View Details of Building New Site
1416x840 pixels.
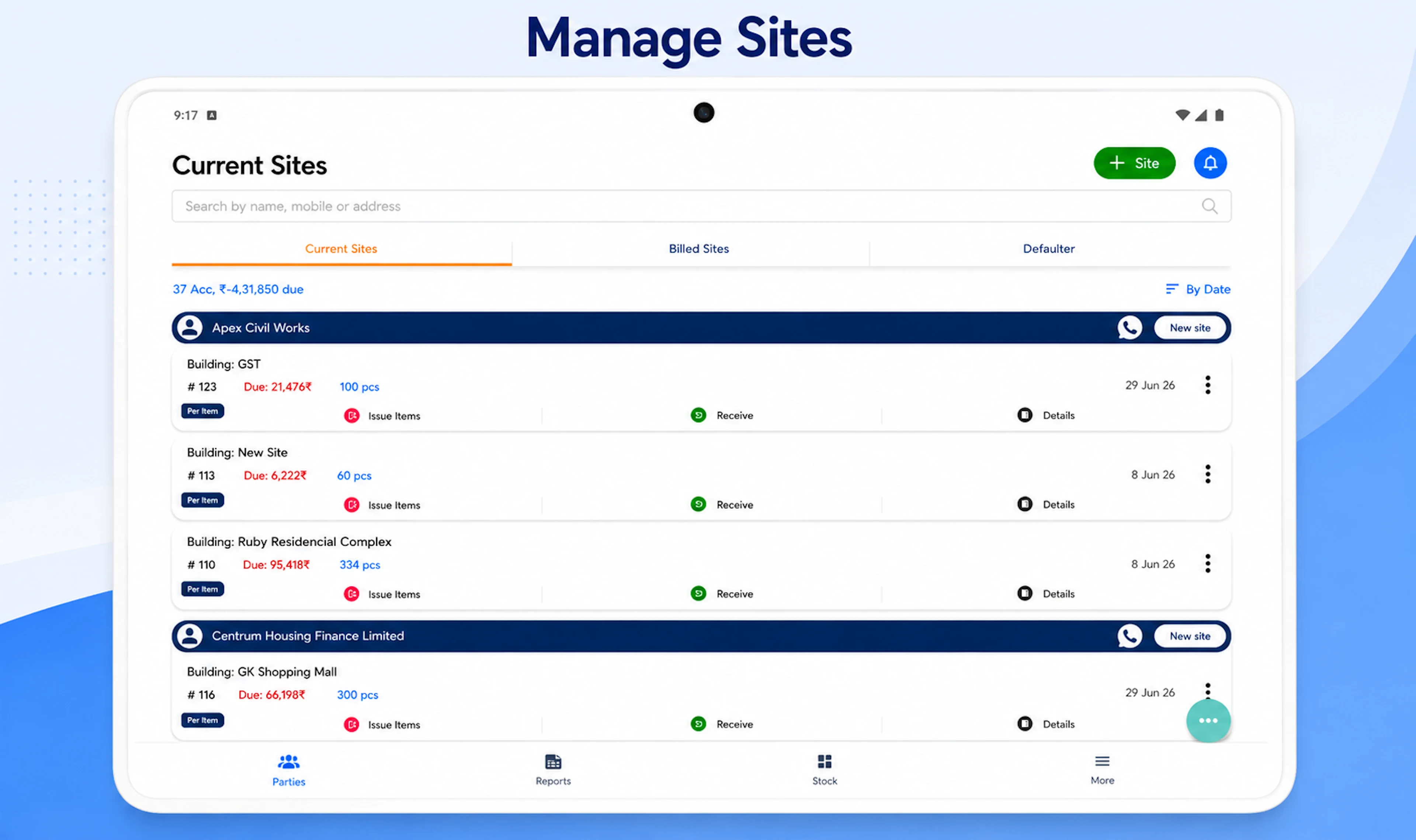pos(1046,504)
